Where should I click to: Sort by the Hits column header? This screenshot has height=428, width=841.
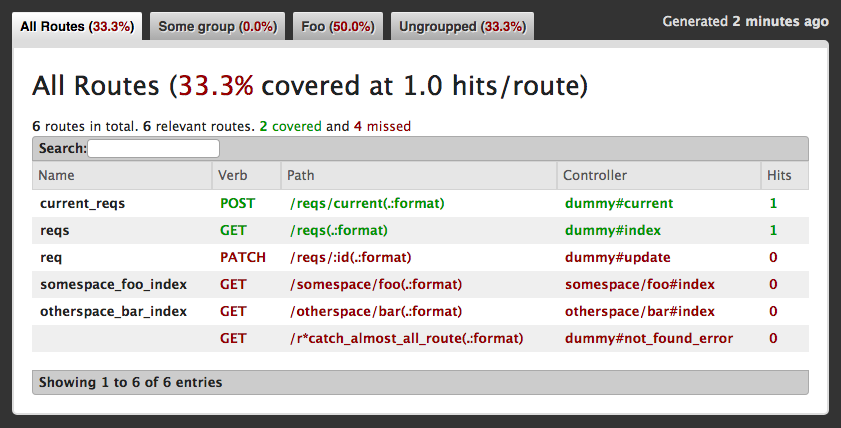tap(779, 175)
